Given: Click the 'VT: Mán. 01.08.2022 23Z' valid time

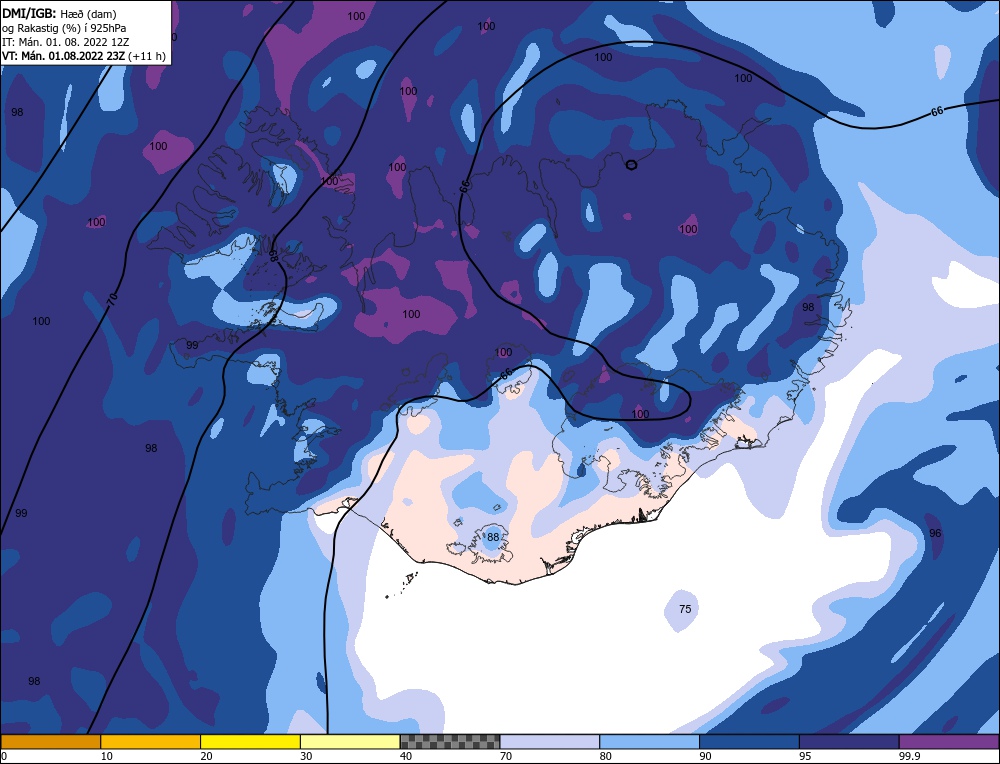Looking at the screenshot, I should tap(64, 56).
